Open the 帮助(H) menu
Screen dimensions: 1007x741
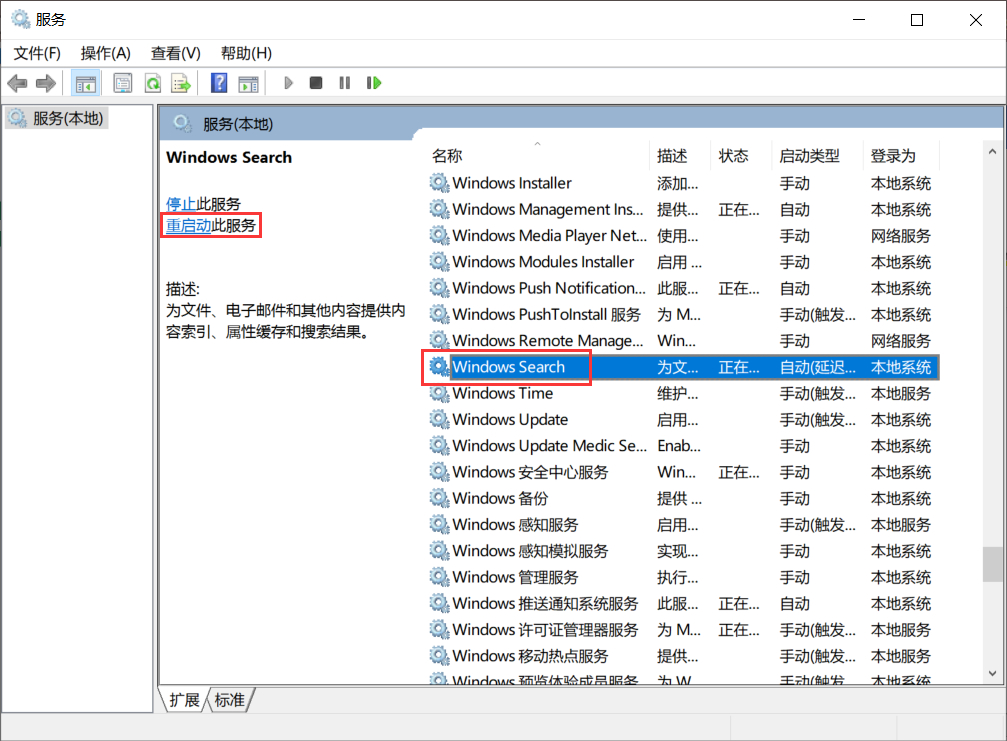(x=246, y=53)
